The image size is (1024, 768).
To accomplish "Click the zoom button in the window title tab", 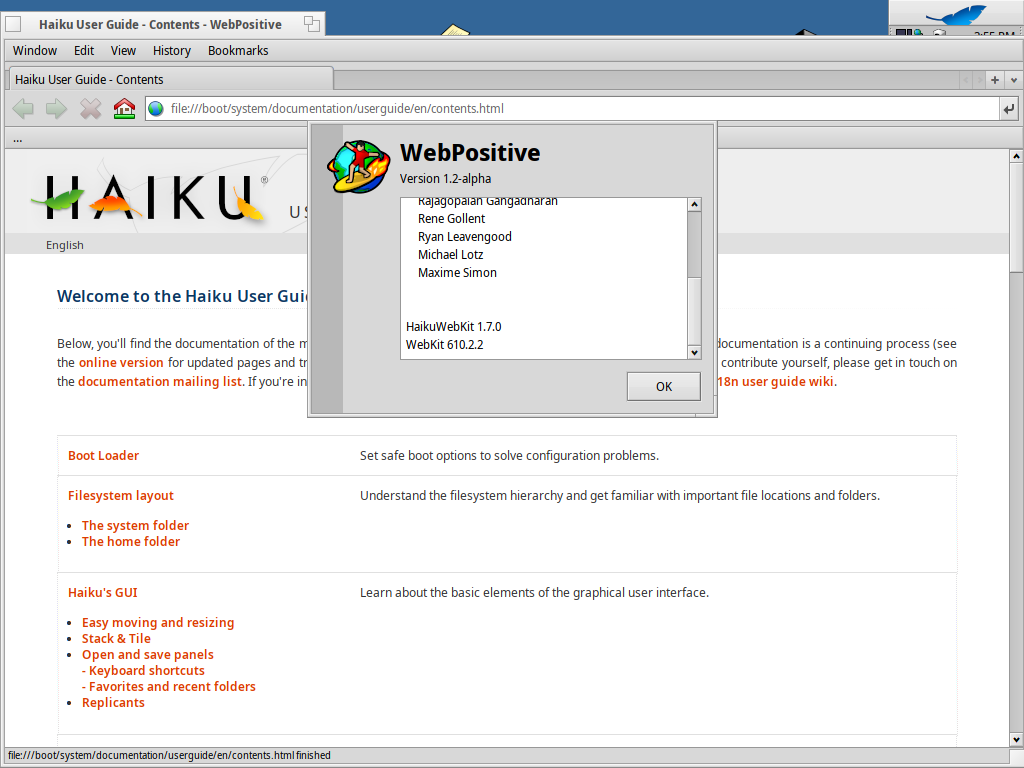I will point(312,24).
